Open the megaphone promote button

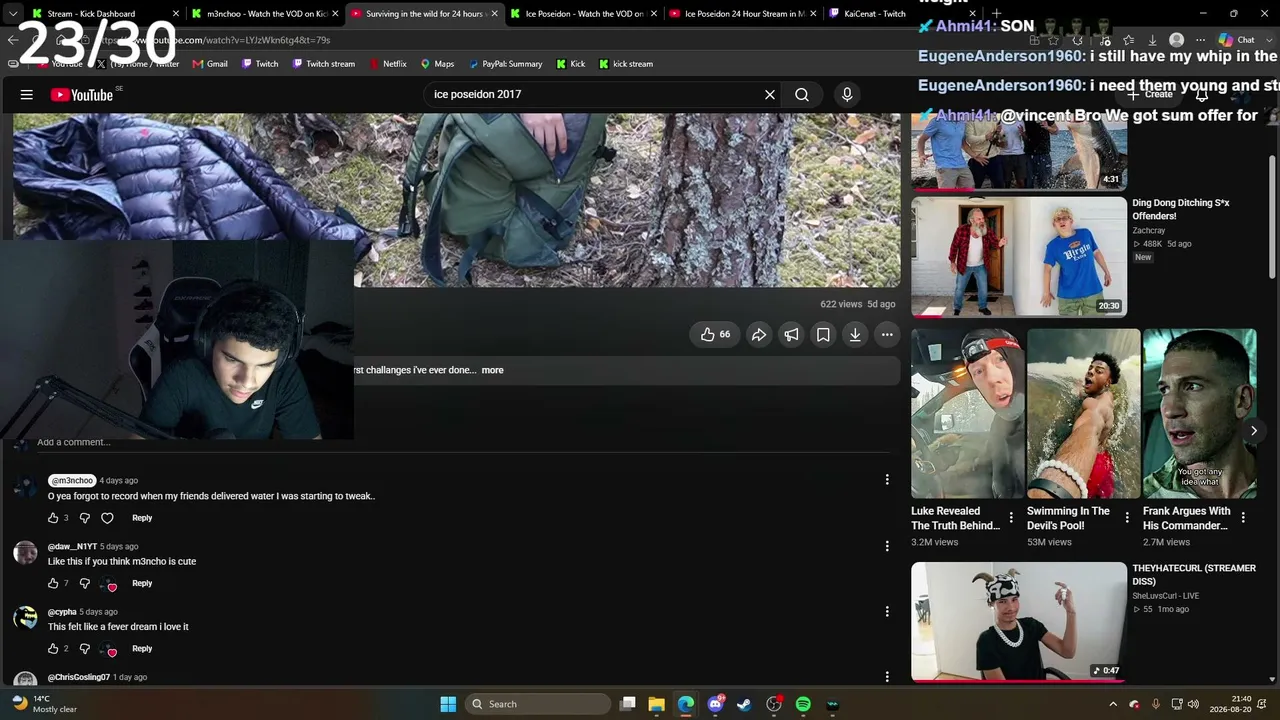coord(791,335)
